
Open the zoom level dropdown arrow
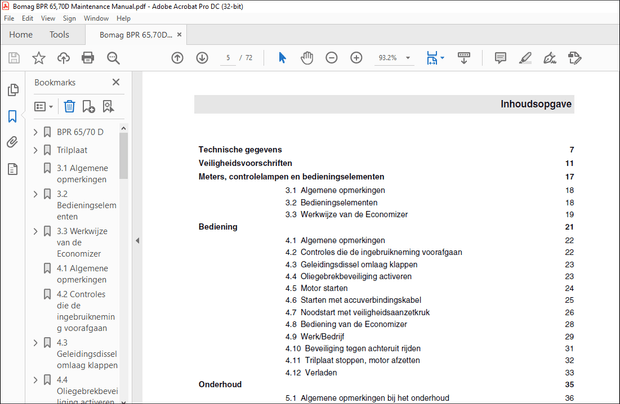[408, 58]
